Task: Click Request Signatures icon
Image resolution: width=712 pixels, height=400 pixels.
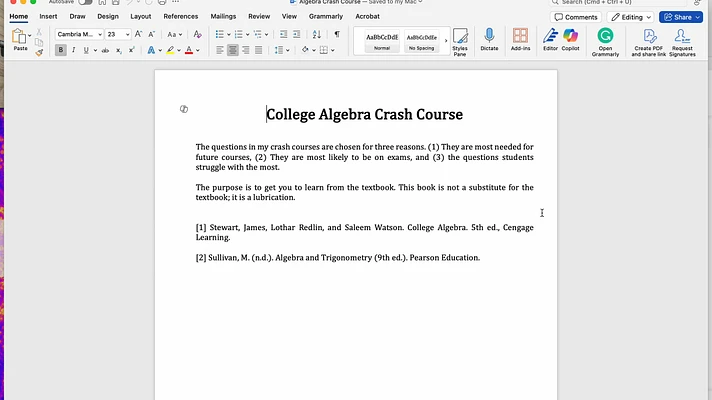Action: [x=682, y=42]
